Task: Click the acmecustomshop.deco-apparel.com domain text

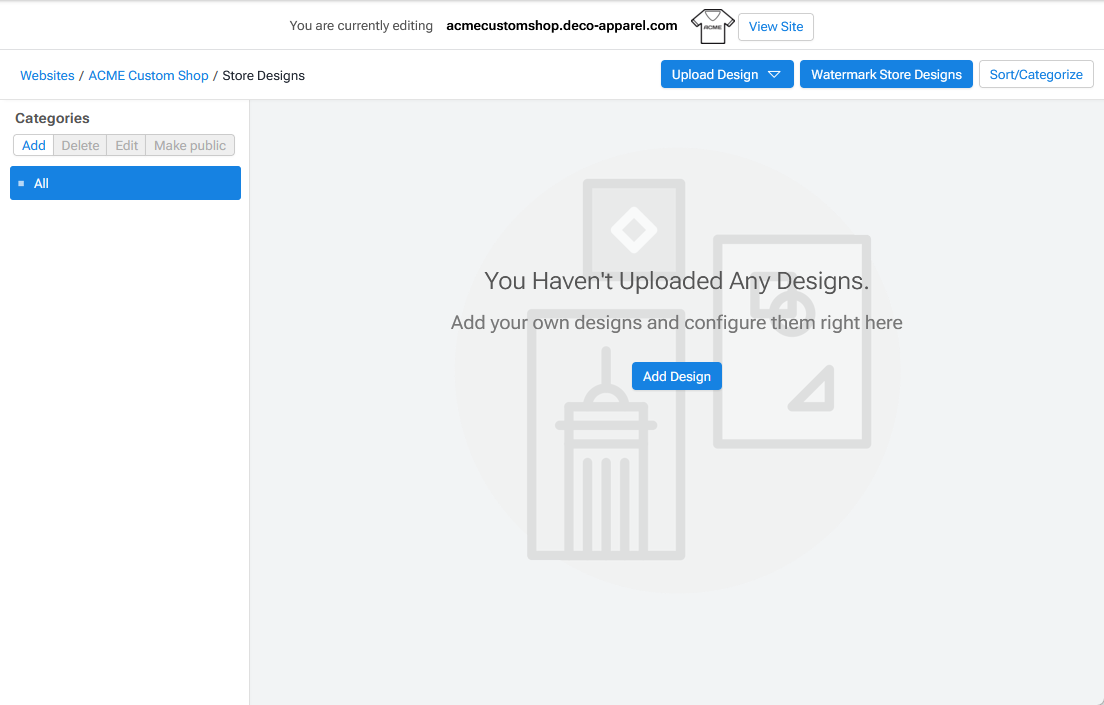Action: click(562, 26)
